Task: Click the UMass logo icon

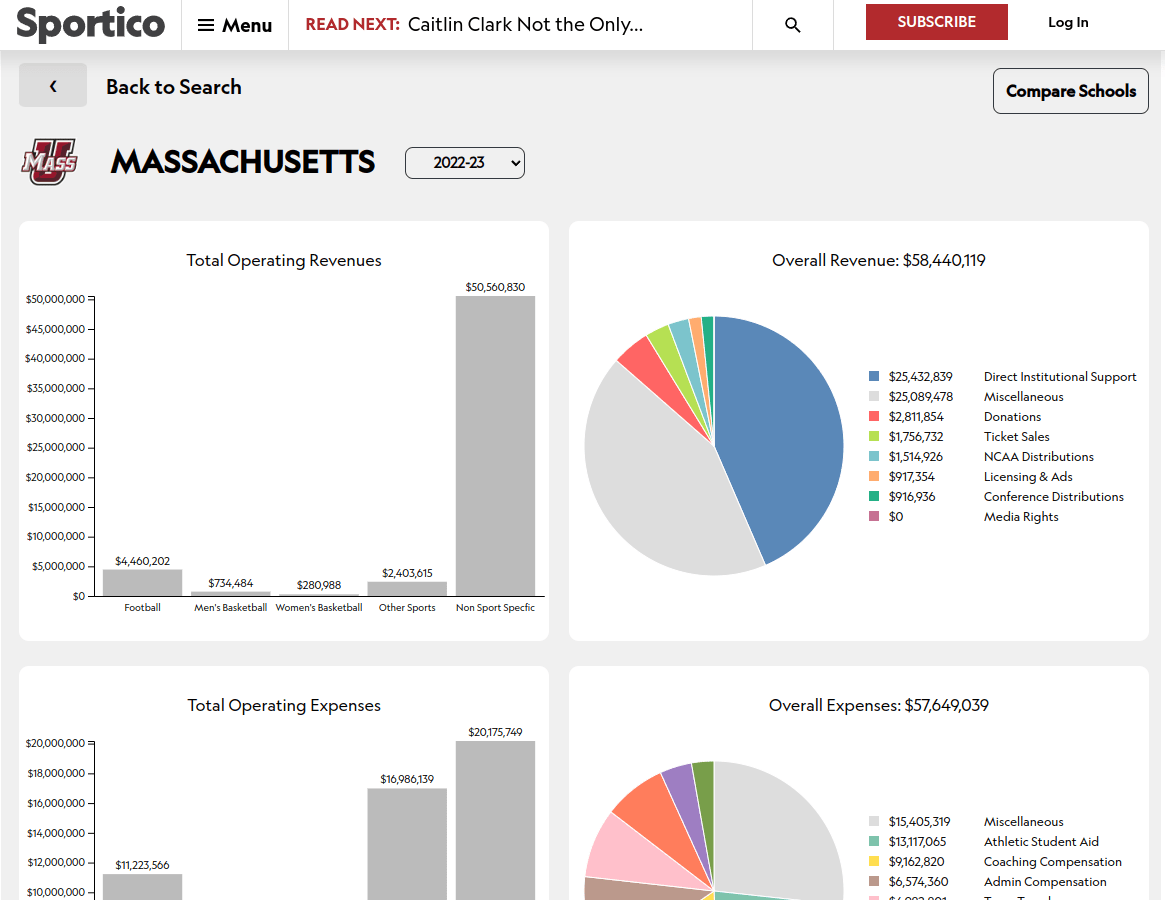Action: 49,161
